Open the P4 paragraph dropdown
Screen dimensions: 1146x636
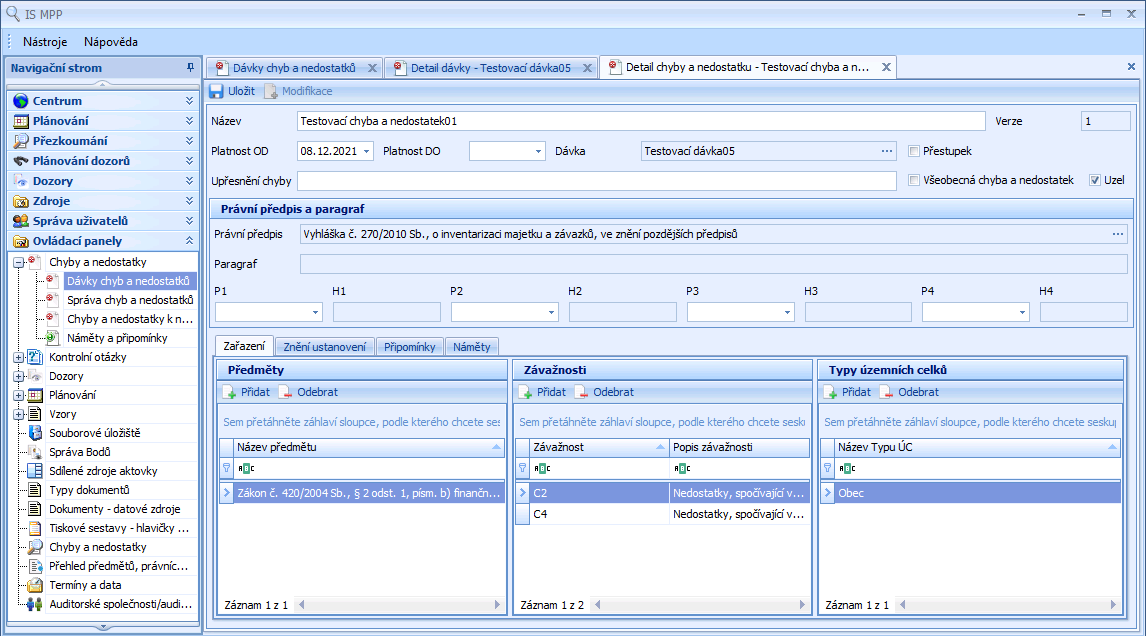coord(1022,313)
